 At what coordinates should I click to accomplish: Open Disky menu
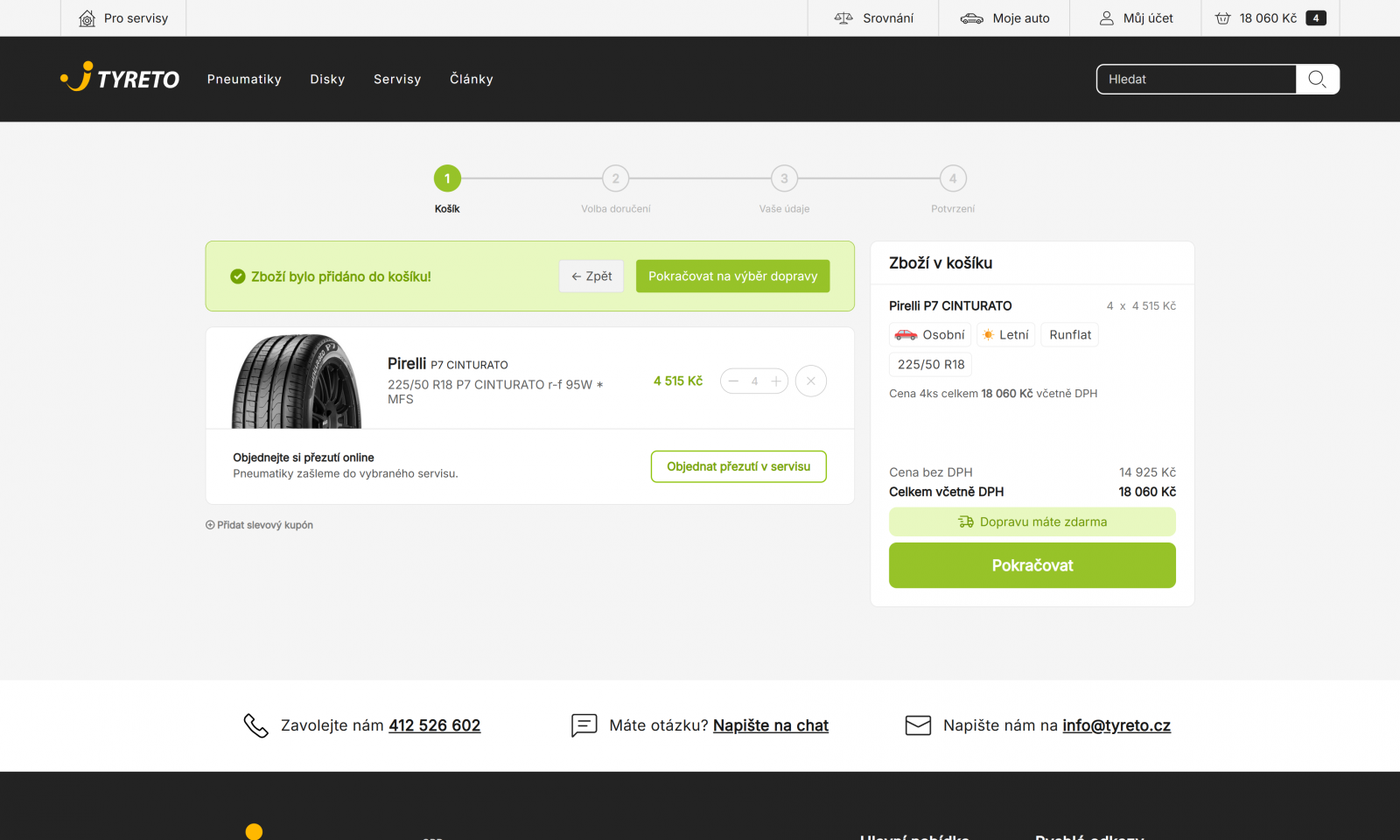pyautogui.click(x=327, y=79)
